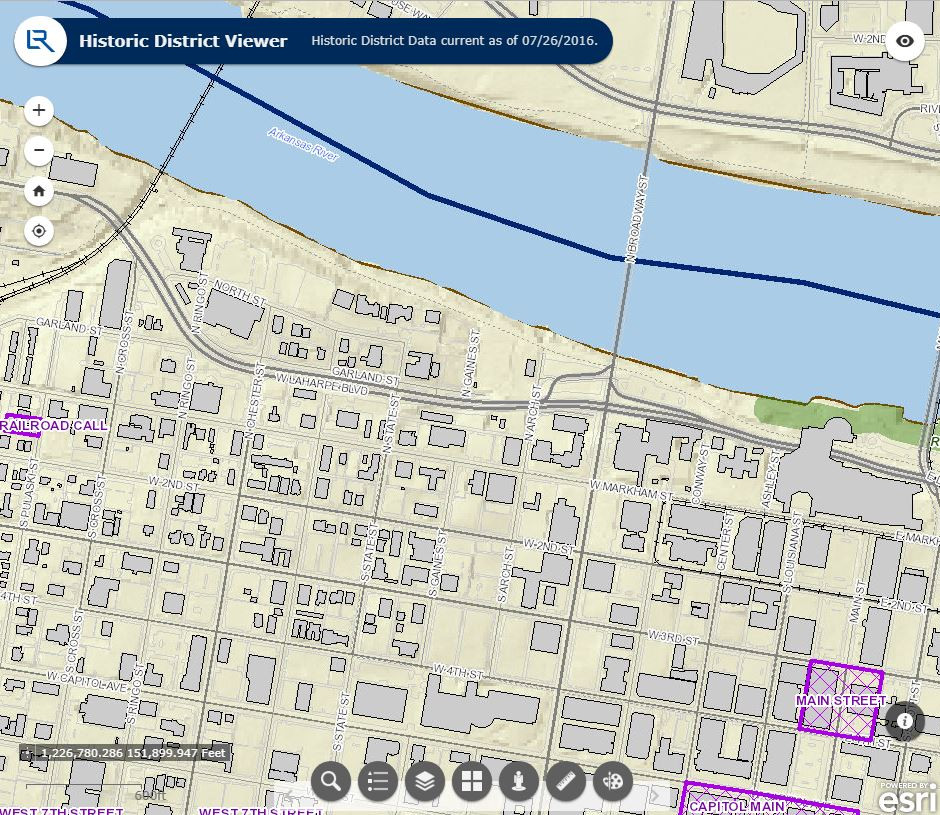This screenshot has width=940, height=815.
Task: Open the map Legend
Action: [378, 781]
